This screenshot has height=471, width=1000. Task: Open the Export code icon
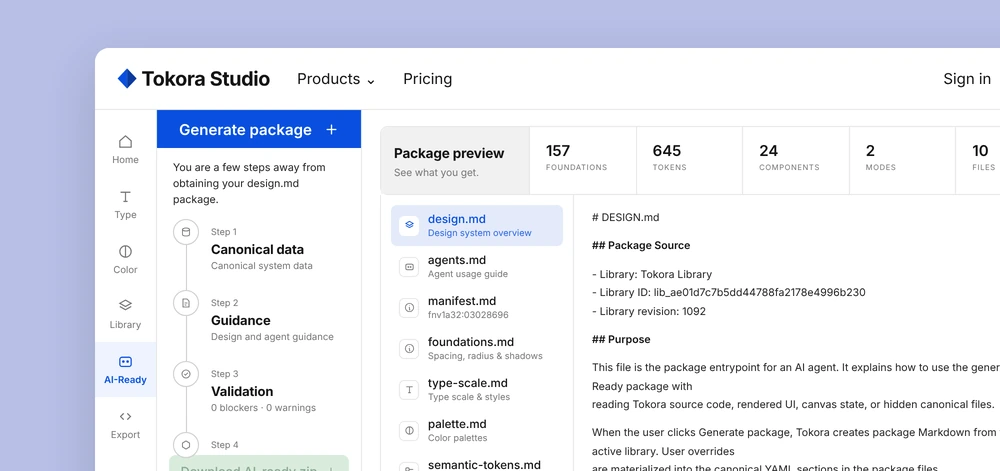pos(126,416)
